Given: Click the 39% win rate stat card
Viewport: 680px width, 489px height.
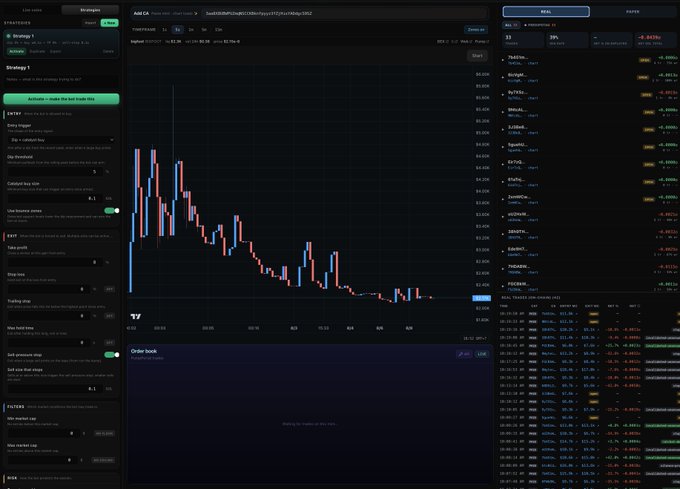Looking at the screenshot, I should pos(567,40).
